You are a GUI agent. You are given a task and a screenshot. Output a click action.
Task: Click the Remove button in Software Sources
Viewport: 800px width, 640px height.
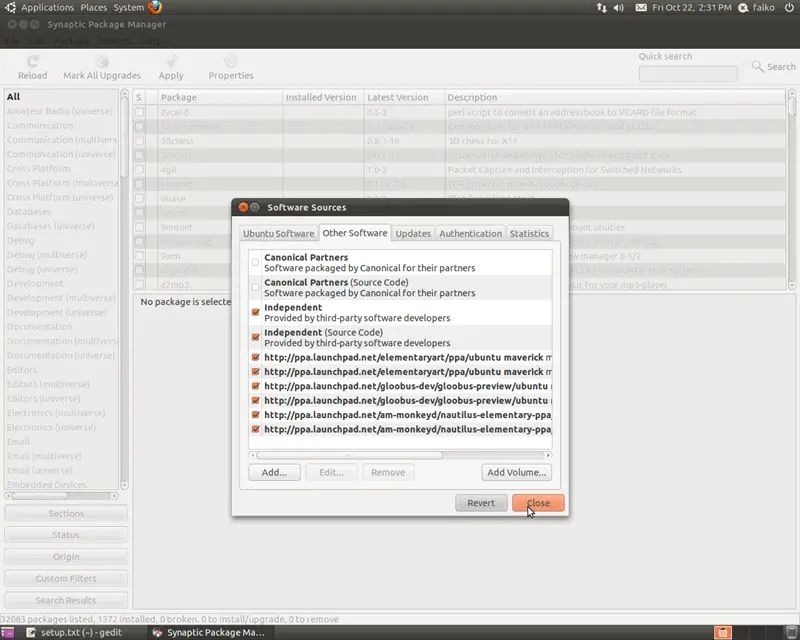(388, 472)
